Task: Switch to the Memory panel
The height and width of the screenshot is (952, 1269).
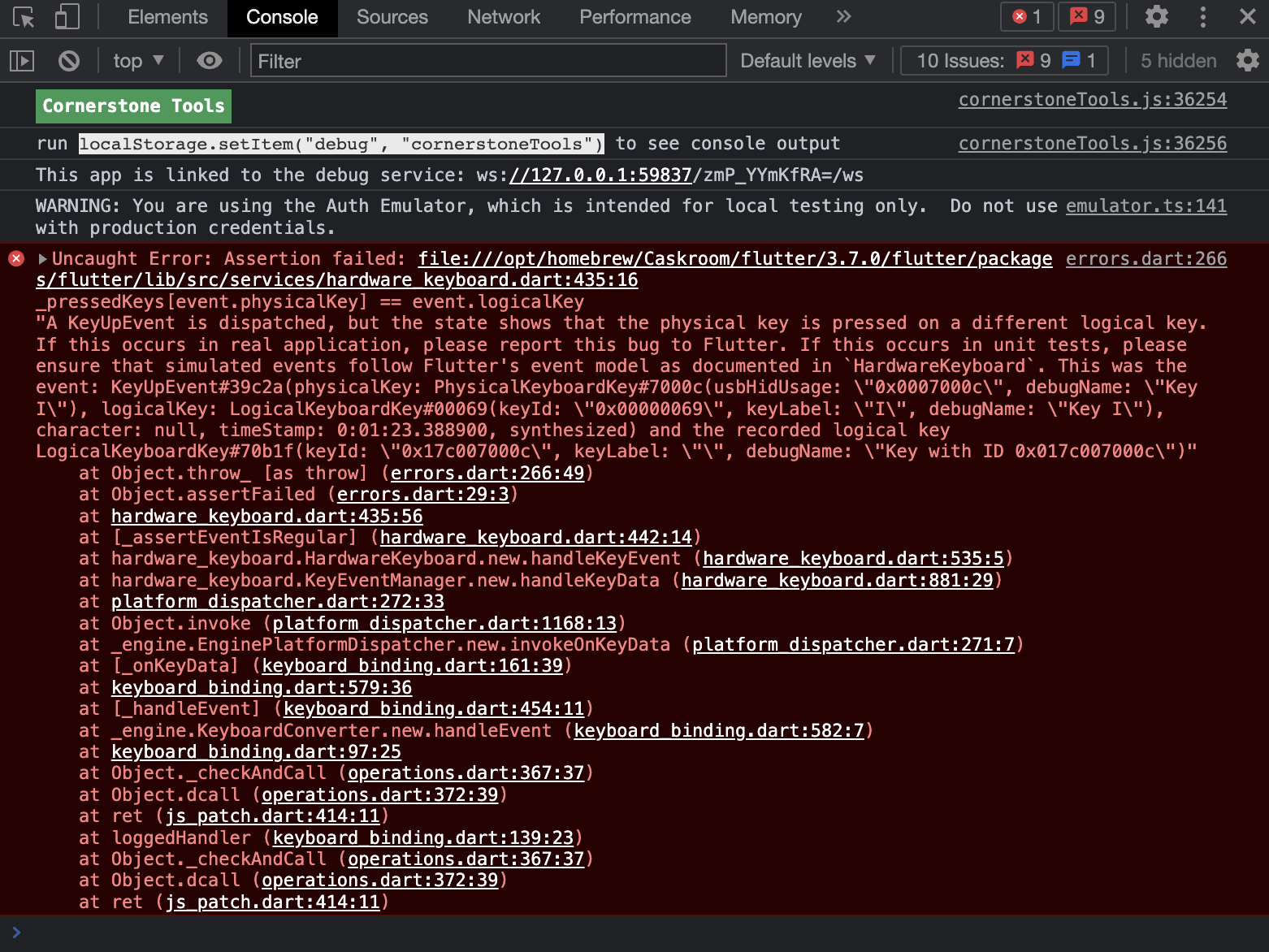Action: [x=764, y=17]
